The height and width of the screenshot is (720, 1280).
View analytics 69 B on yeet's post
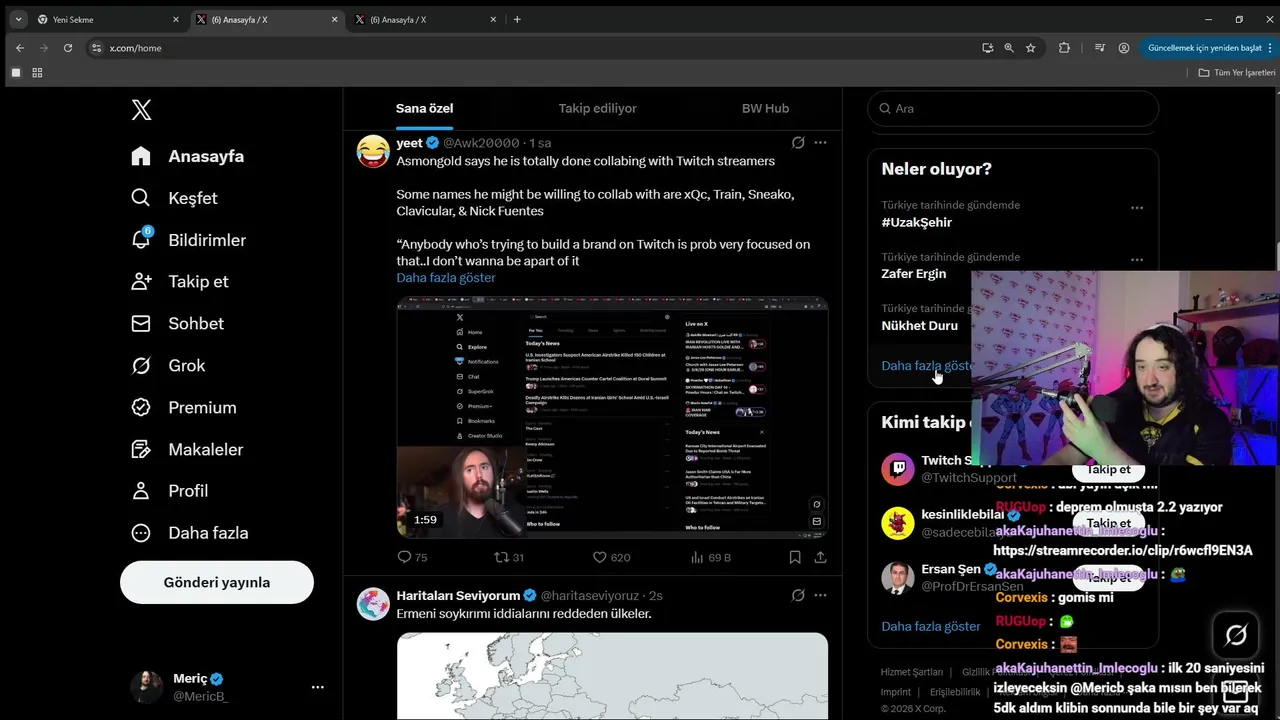pos(711,557)
